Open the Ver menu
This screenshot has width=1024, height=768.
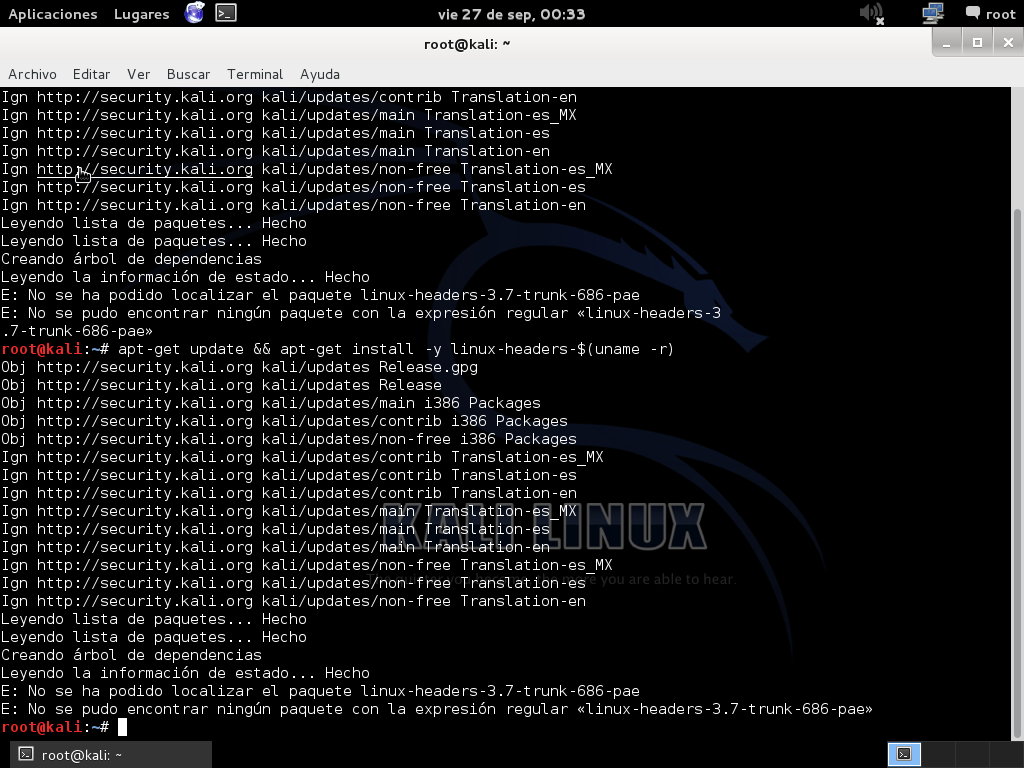pyautogui.click(x=138, y=74)
